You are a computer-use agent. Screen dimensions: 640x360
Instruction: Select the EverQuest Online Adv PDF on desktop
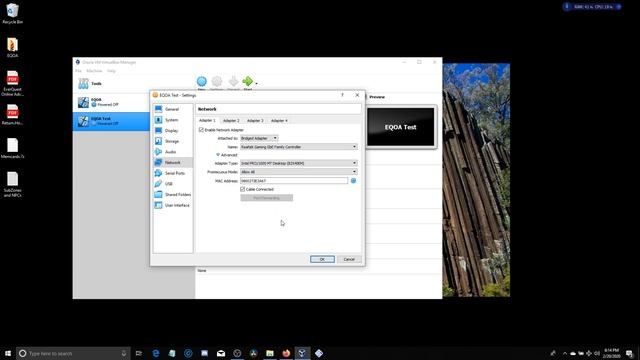tap(12, 84)
